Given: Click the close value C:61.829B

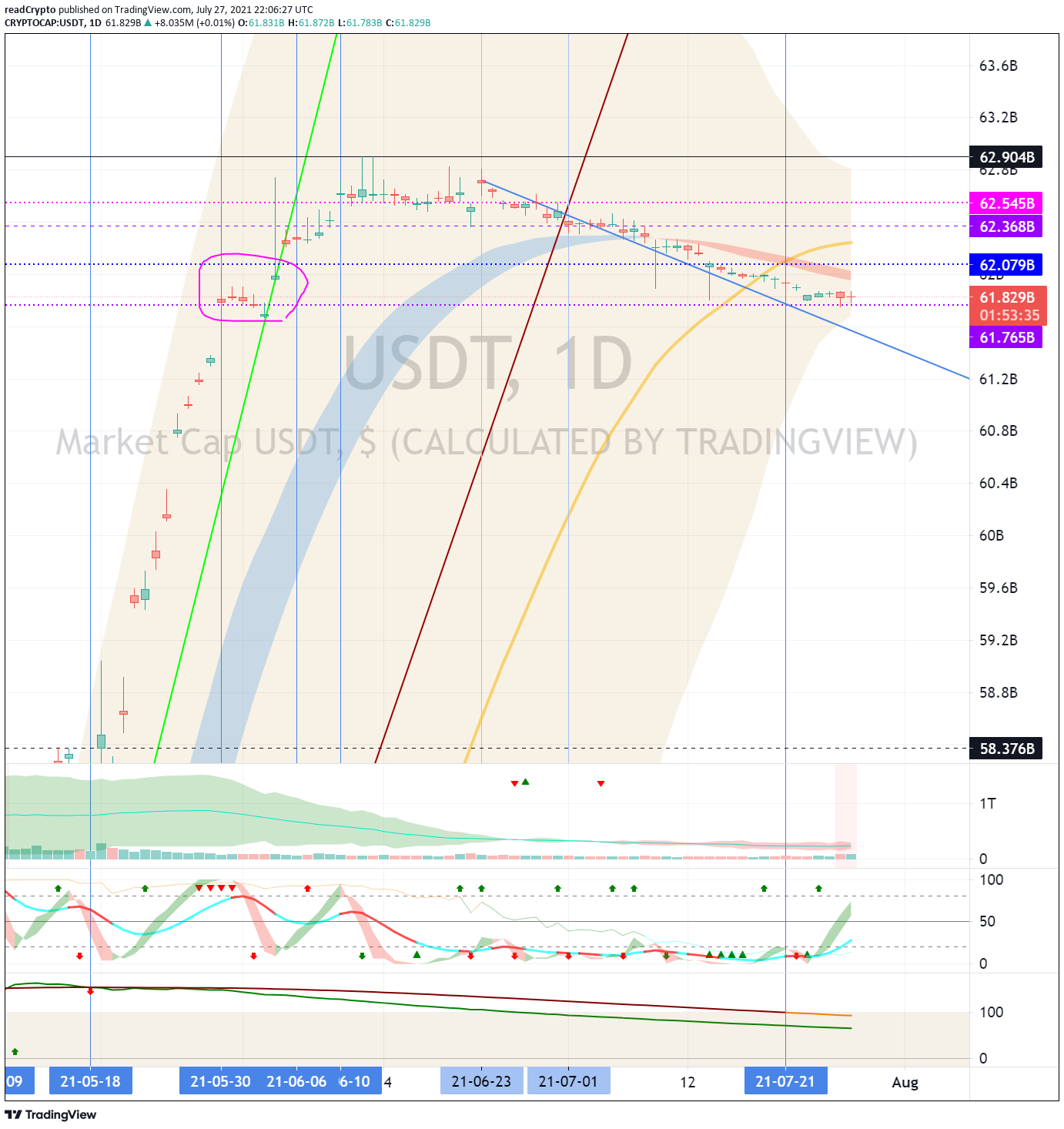Looking at the screenshot, I should [x=407, y=22].
